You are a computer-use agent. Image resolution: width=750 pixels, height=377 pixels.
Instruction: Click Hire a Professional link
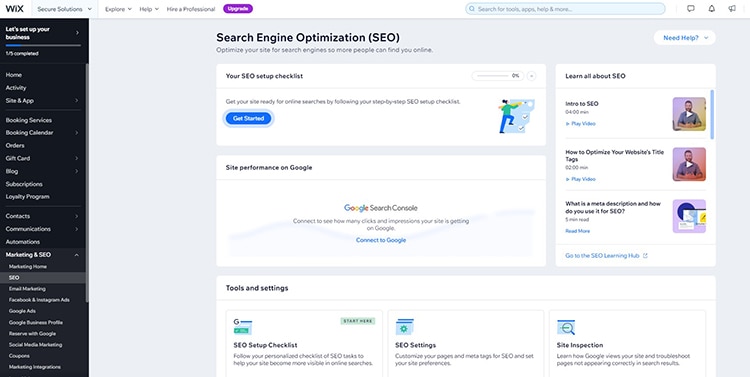pyautogui.click(x=191, y=9)
